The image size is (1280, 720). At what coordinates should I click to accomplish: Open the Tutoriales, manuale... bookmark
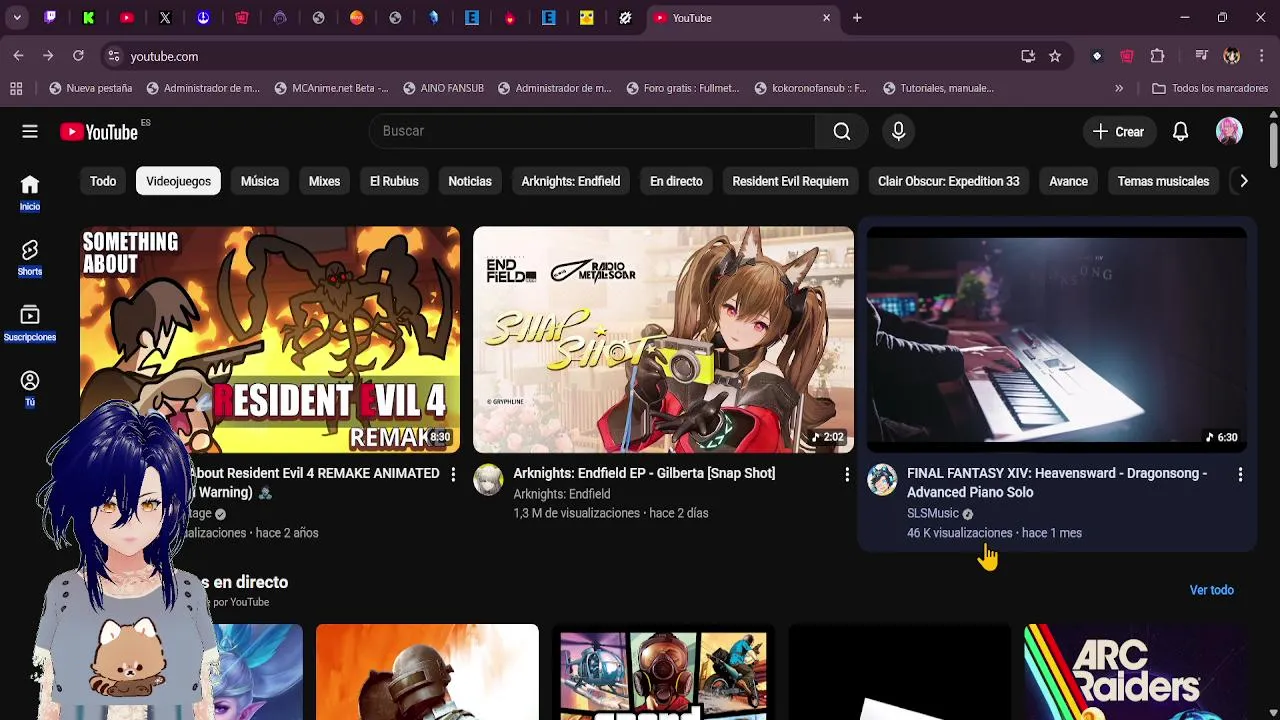pos(938,88)
